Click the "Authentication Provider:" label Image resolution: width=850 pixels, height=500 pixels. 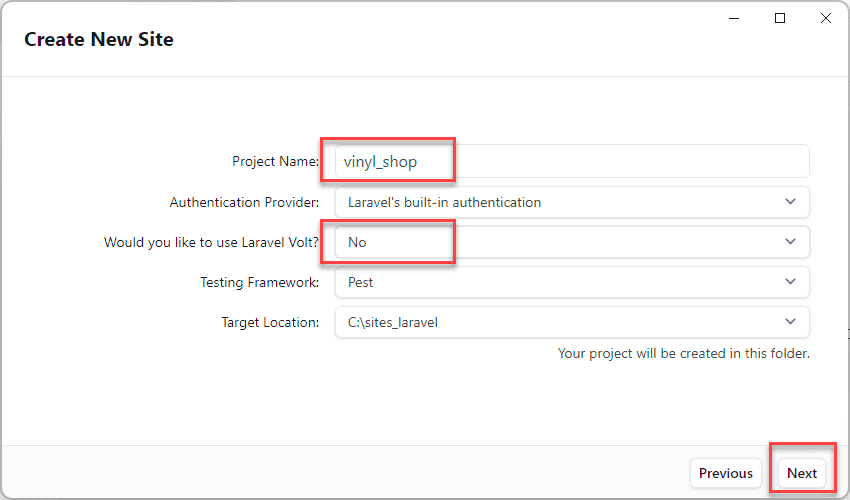click(x=244, y=202)
